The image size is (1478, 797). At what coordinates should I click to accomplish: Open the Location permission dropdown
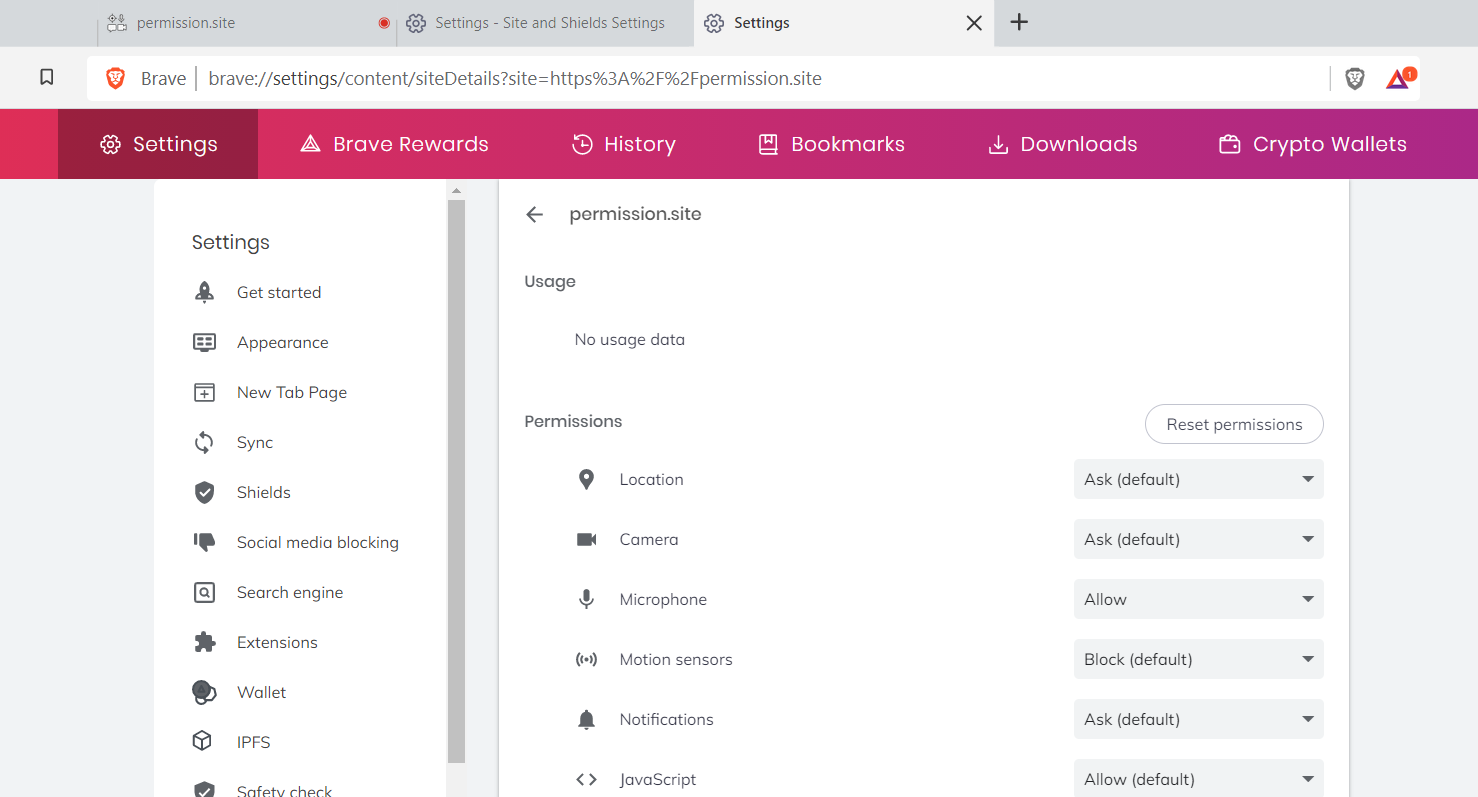(1198, 479)
